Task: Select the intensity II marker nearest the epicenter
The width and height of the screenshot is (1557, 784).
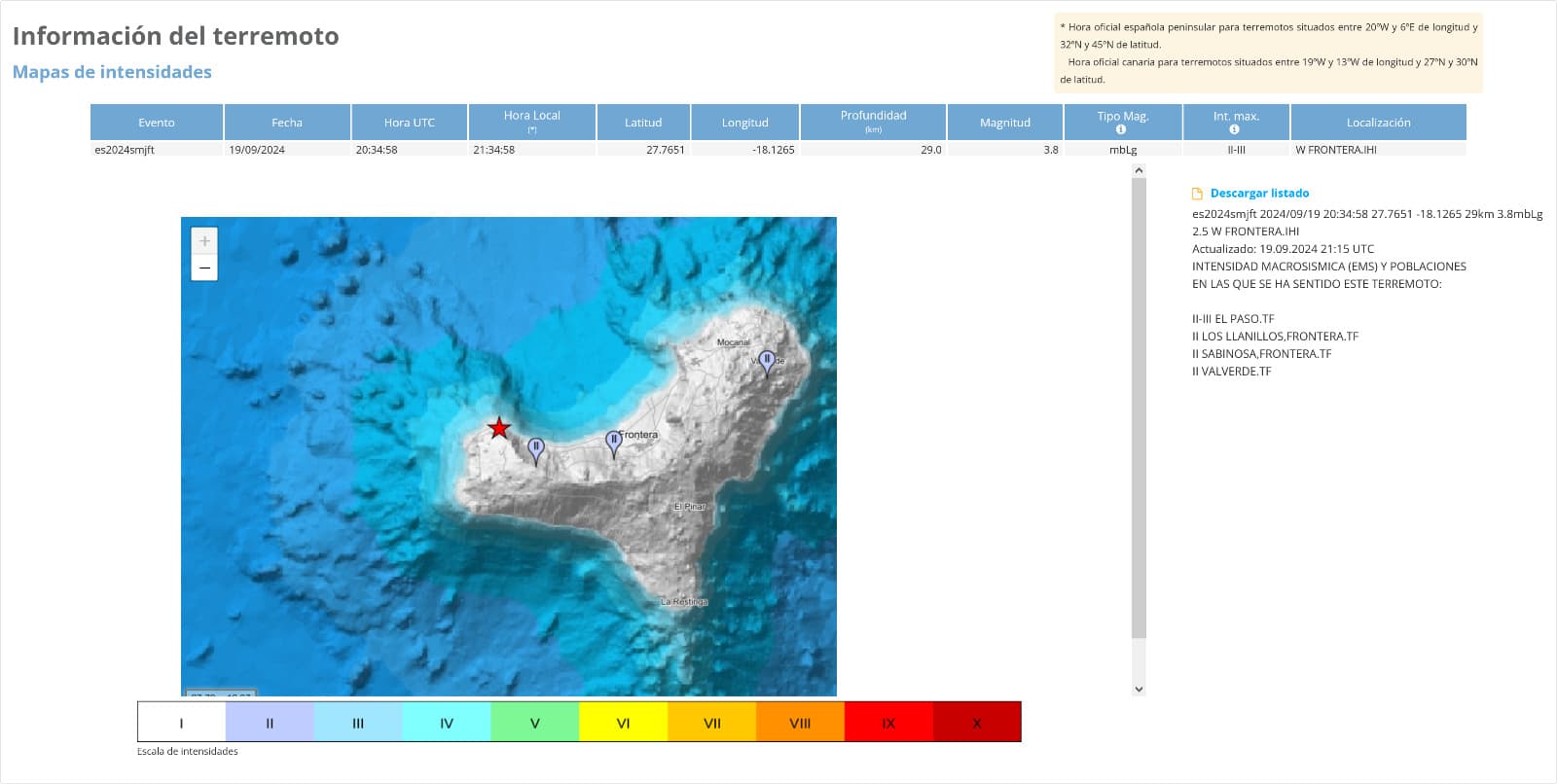Action: click(x=535, y=451)
